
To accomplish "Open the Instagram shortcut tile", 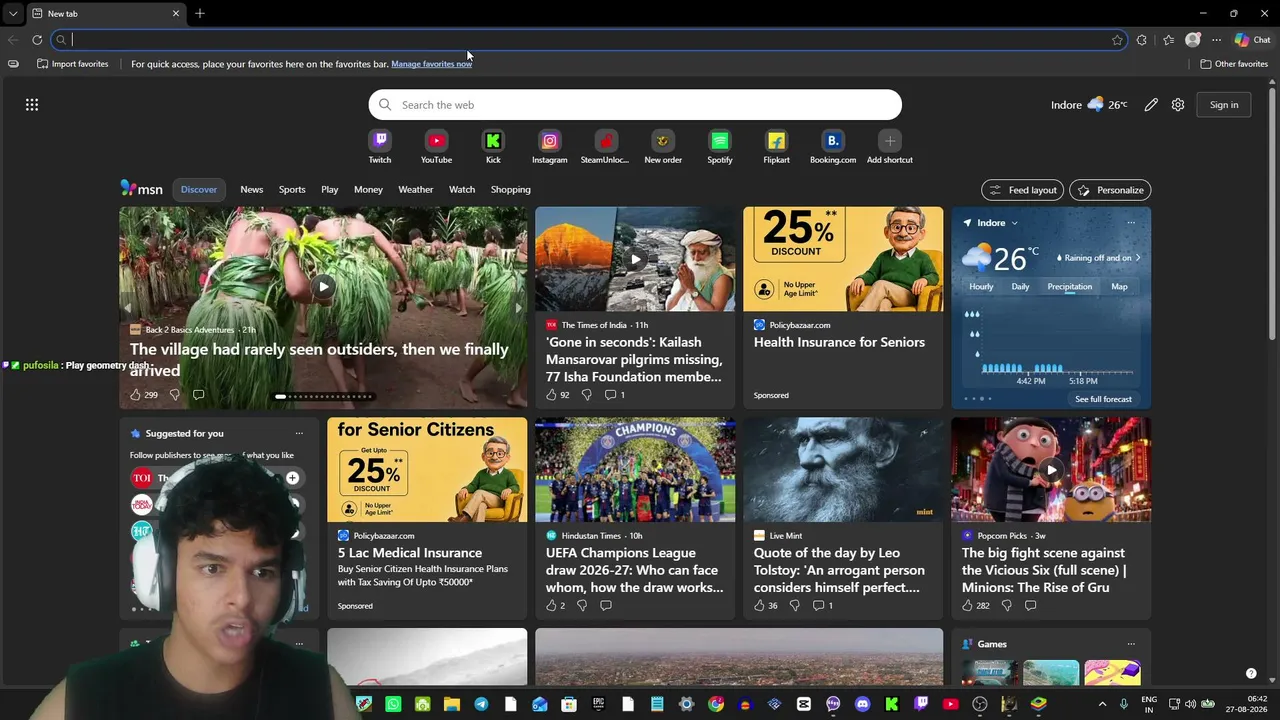I will [549, 146].
